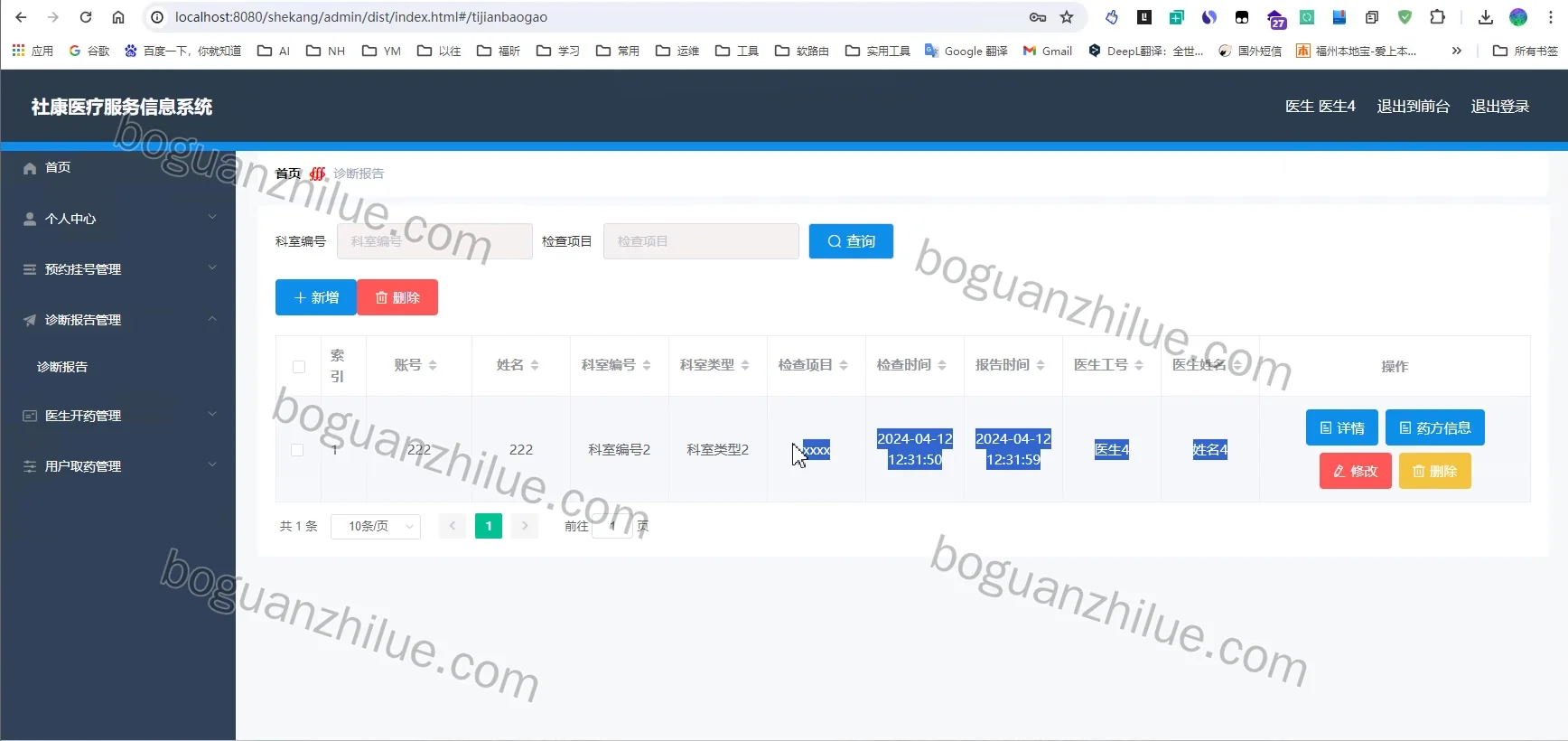Open the AI bookmarks folder
This screenshot has height=741, width=1568.
coord(274,51)
